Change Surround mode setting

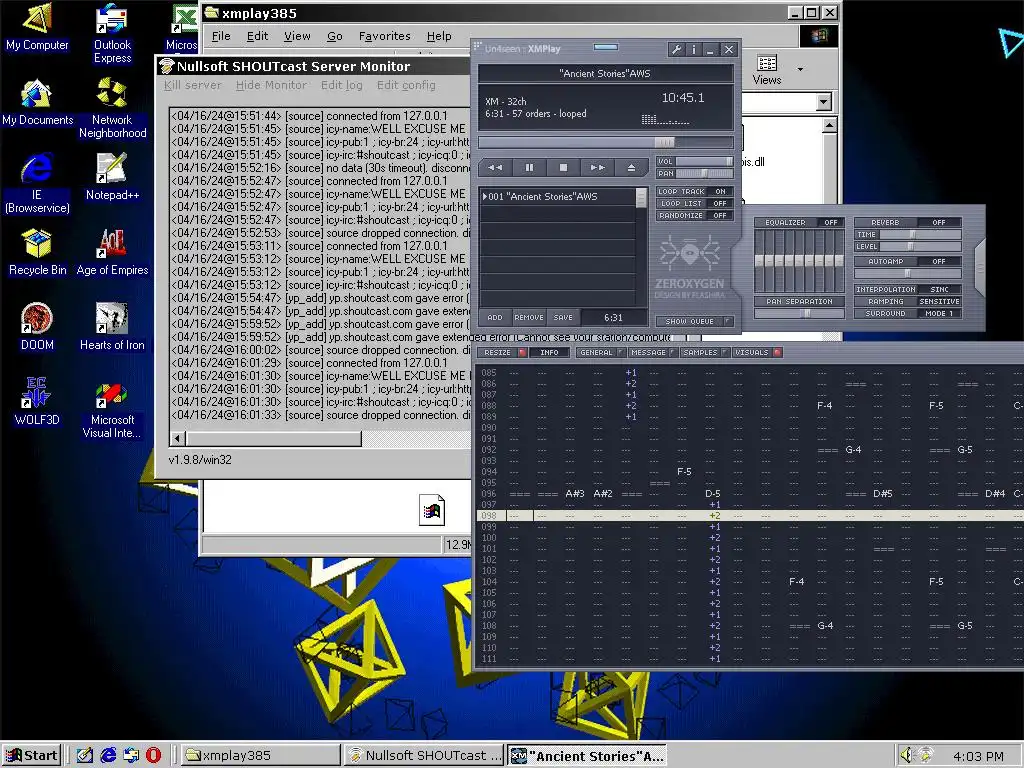pos(908,313)
